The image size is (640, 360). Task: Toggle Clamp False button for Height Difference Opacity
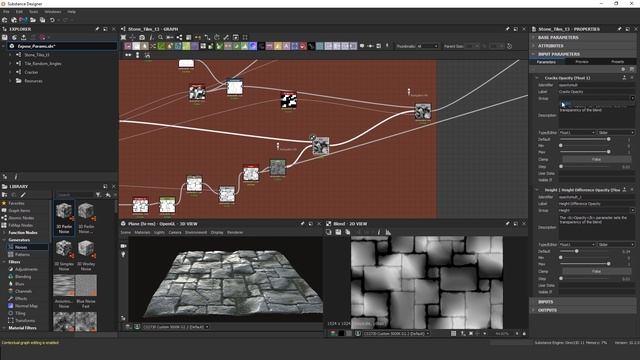pyautogui.click(x=596, y=271)
